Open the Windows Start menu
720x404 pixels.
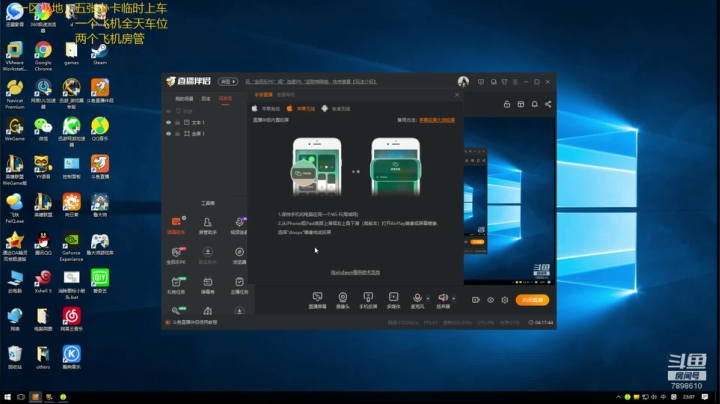click(x=7, y=397)
